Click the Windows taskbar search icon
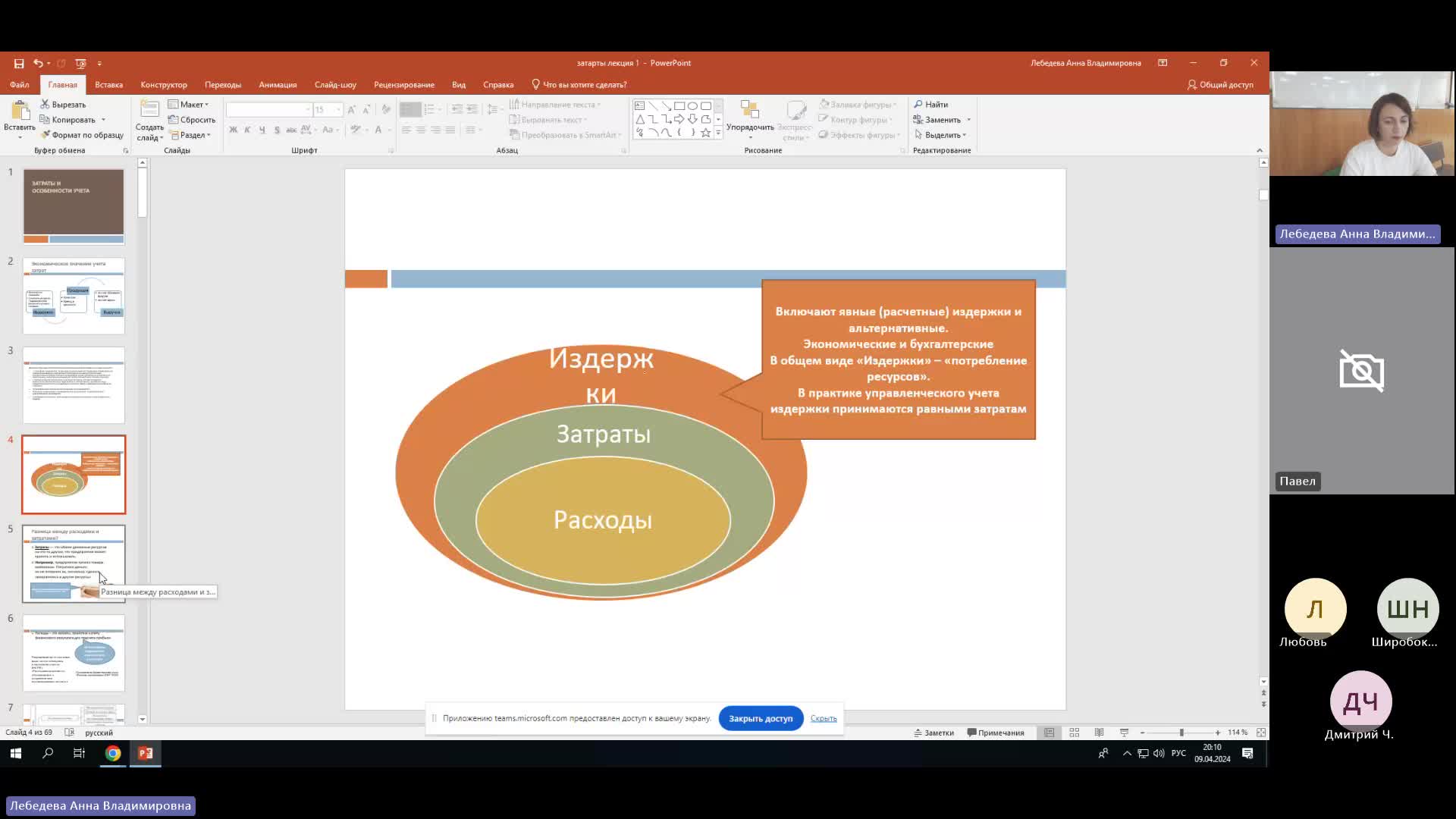1456x819 pixels. [x=48, y=753]
